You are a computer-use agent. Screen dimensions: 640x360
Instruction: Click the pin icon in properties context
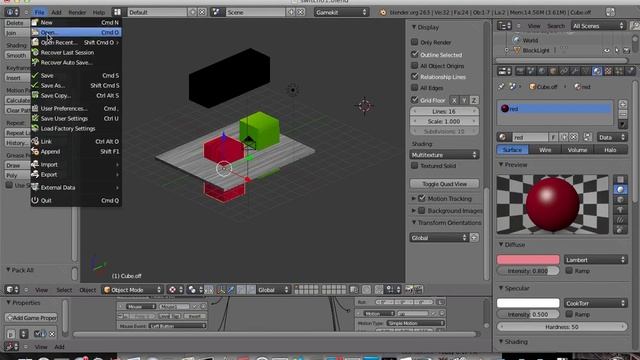[x=501, y=87]
